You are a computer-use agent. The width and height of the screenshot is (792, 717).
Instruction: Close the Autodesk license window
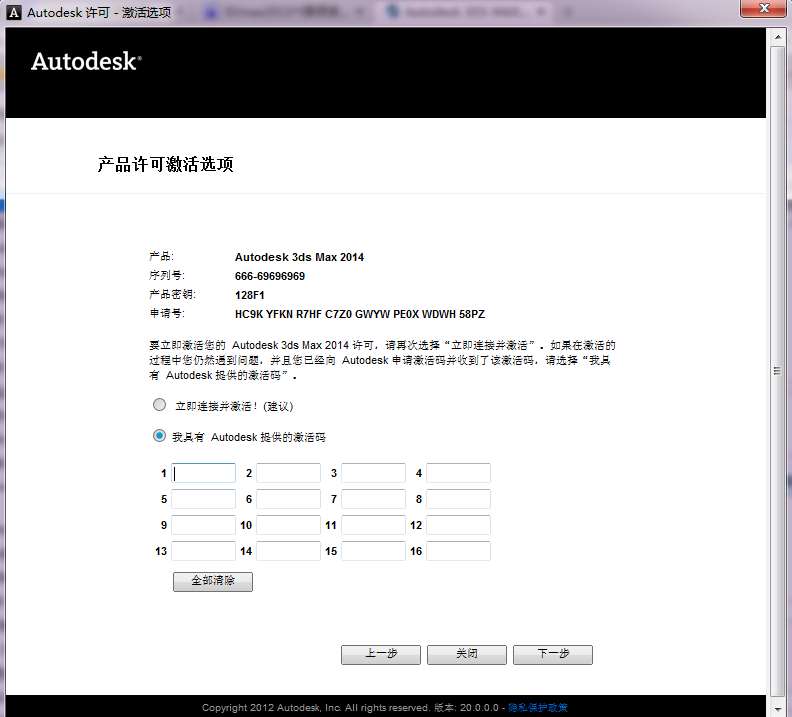coord(763,9)
